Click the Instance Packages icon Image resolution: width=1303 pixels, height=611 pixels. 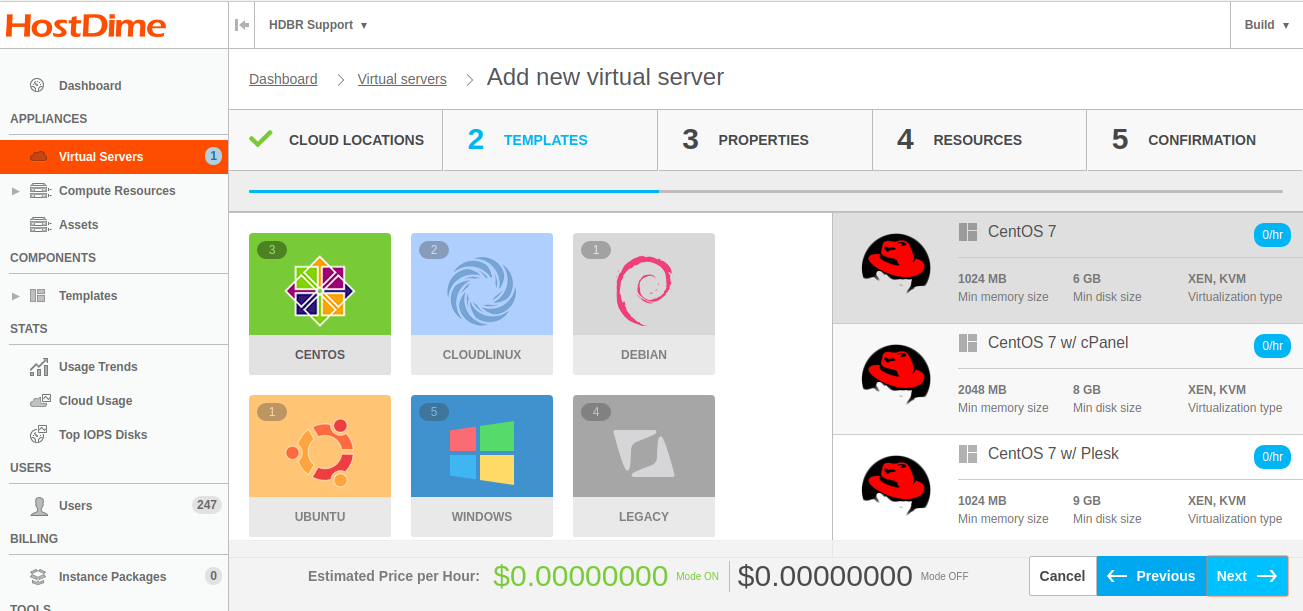[x=38, y=576]
